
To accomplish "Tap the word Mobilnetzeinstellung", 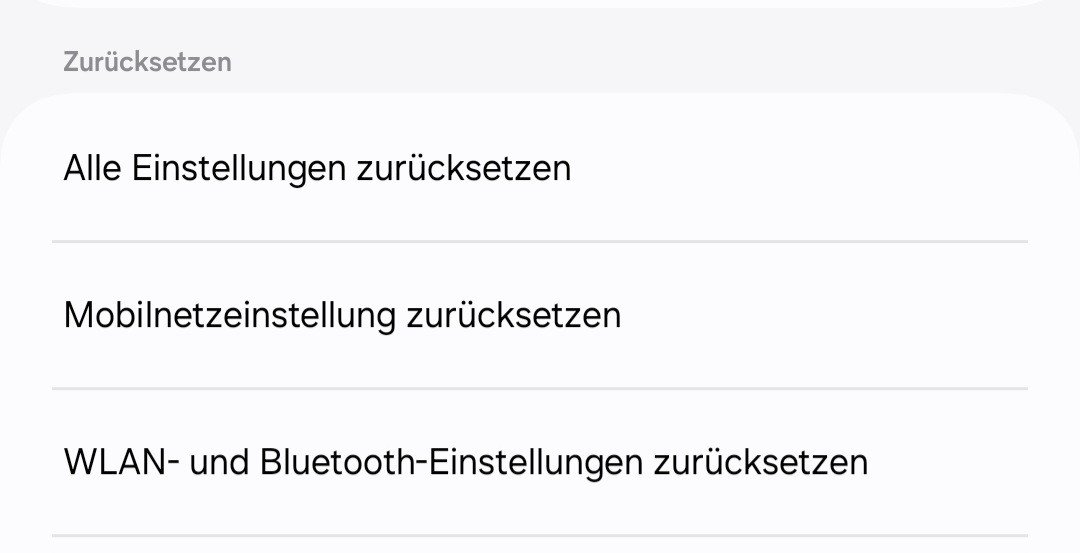I will (x=229, y=315).
